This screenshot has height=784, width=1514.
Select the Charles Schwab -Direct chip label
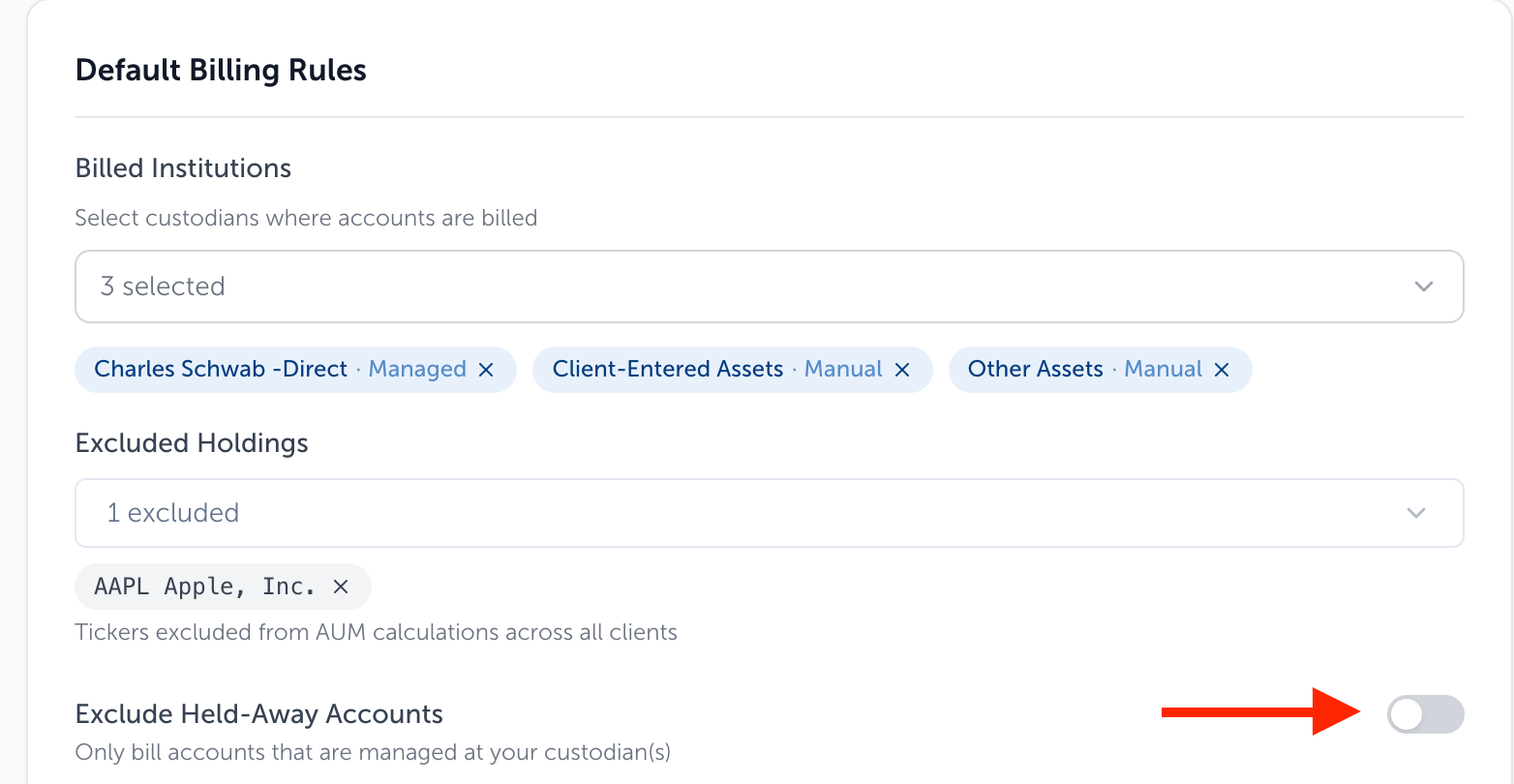tap(221, 369)
